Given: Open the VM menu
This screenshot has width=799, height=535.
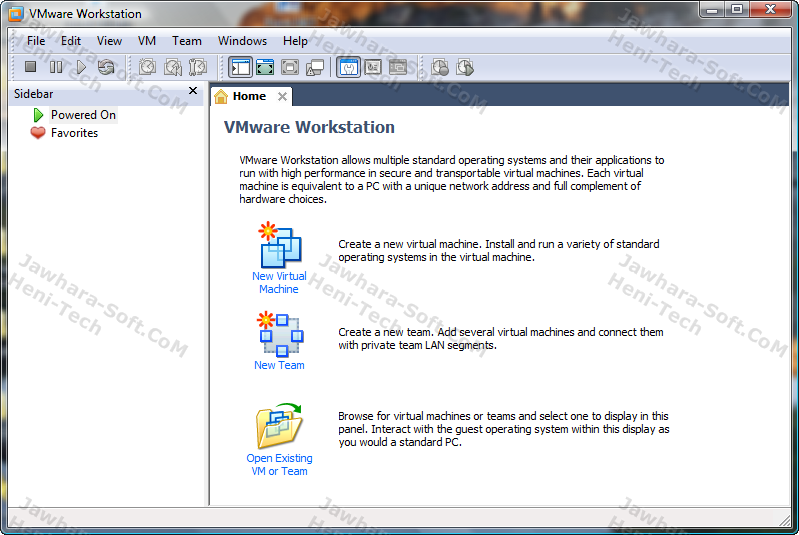Looking at the screenshot, I should pyautogui.click(x=147, y=41).
